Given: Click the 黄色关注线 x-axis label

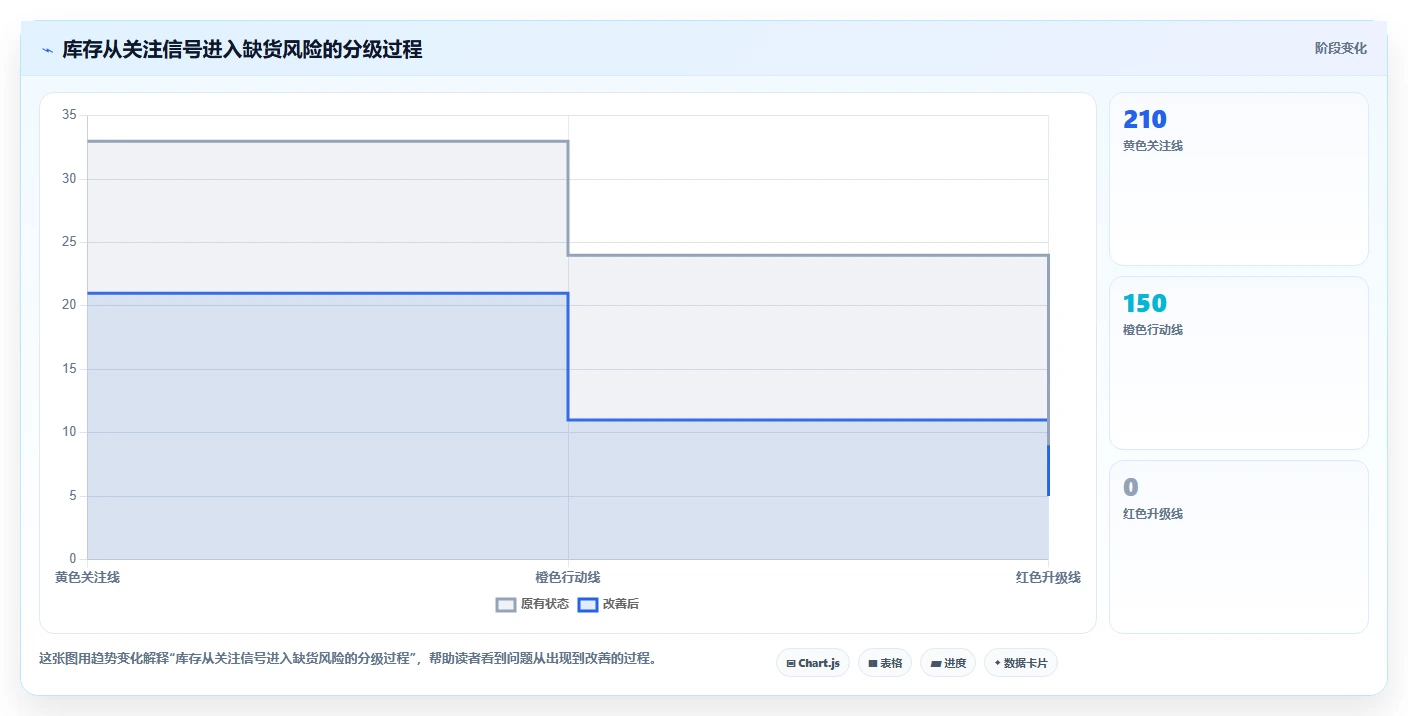Looking at the screenshot, I should pyautogui.click(x=87, y=577).
